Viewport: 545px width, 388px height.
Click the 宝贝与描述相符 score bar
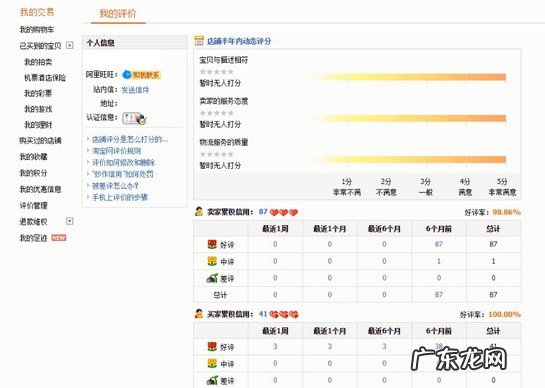[409, 77]
